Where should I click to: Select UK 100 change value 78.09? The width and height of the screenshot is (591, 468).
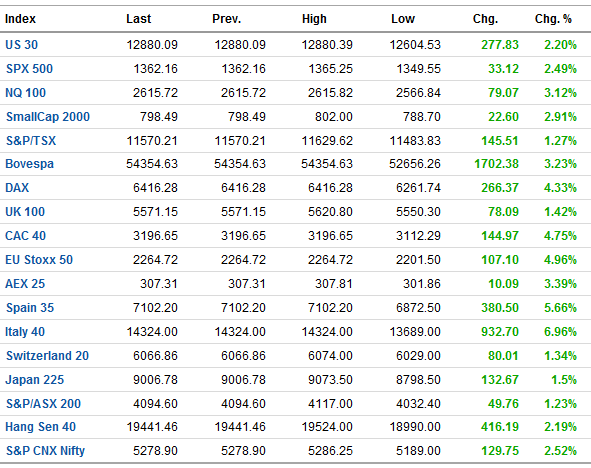pyautogui.click(x=503, y=212)
